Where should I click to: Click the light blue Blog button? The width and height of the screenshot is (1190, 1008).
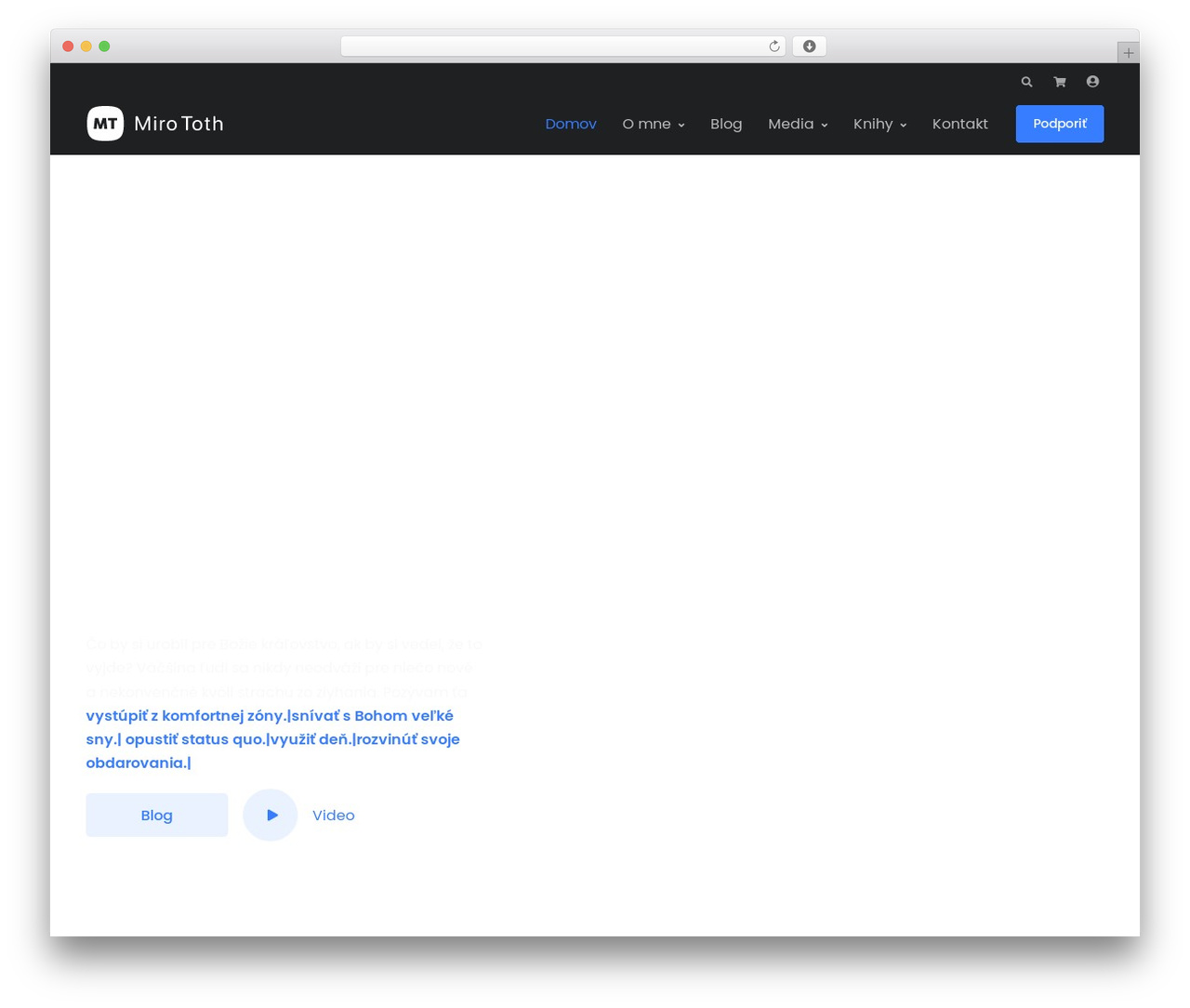coord(157,815)
